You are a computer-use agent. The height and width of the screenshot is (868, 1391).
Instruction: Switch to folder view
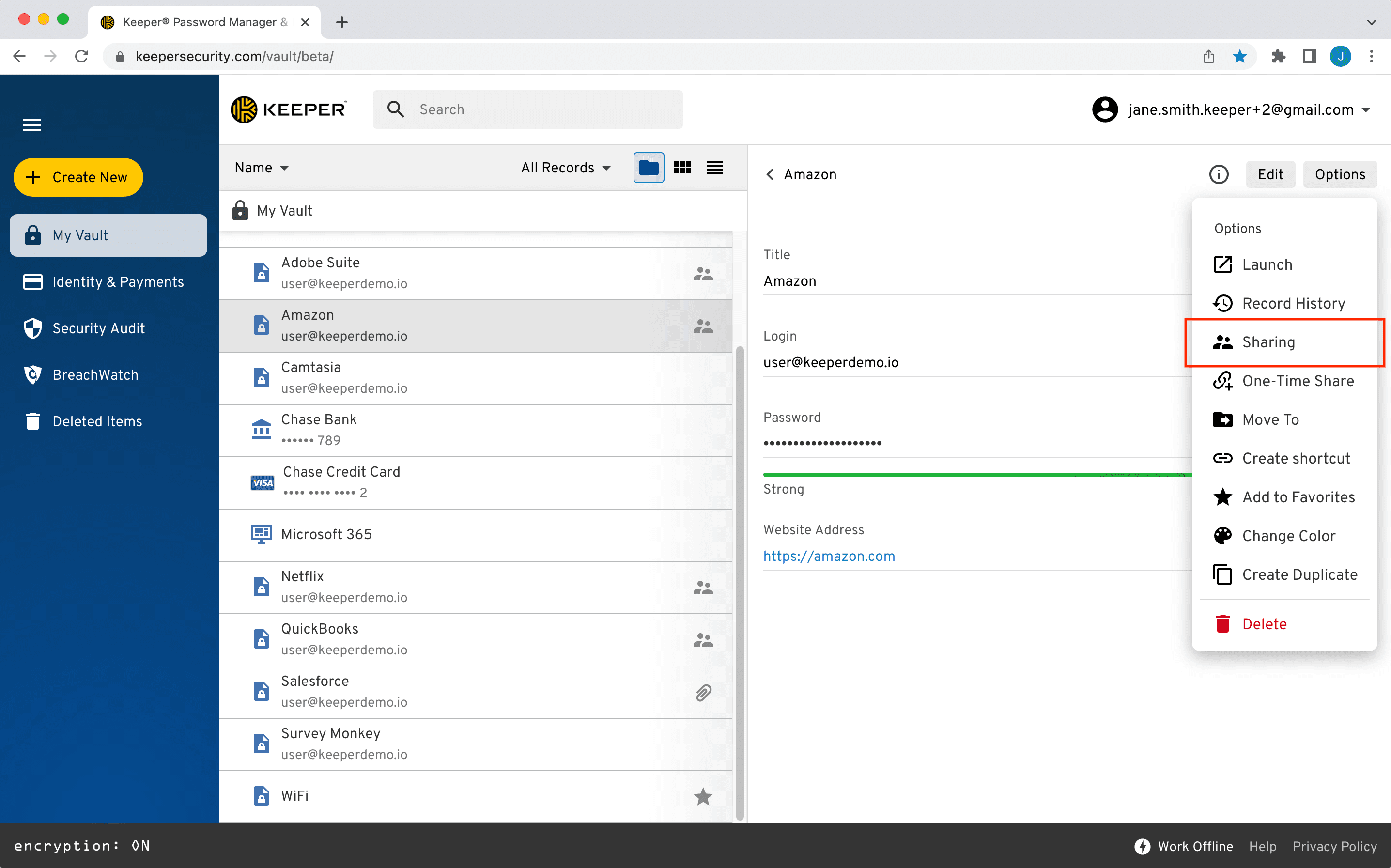[x=649, y=168]
